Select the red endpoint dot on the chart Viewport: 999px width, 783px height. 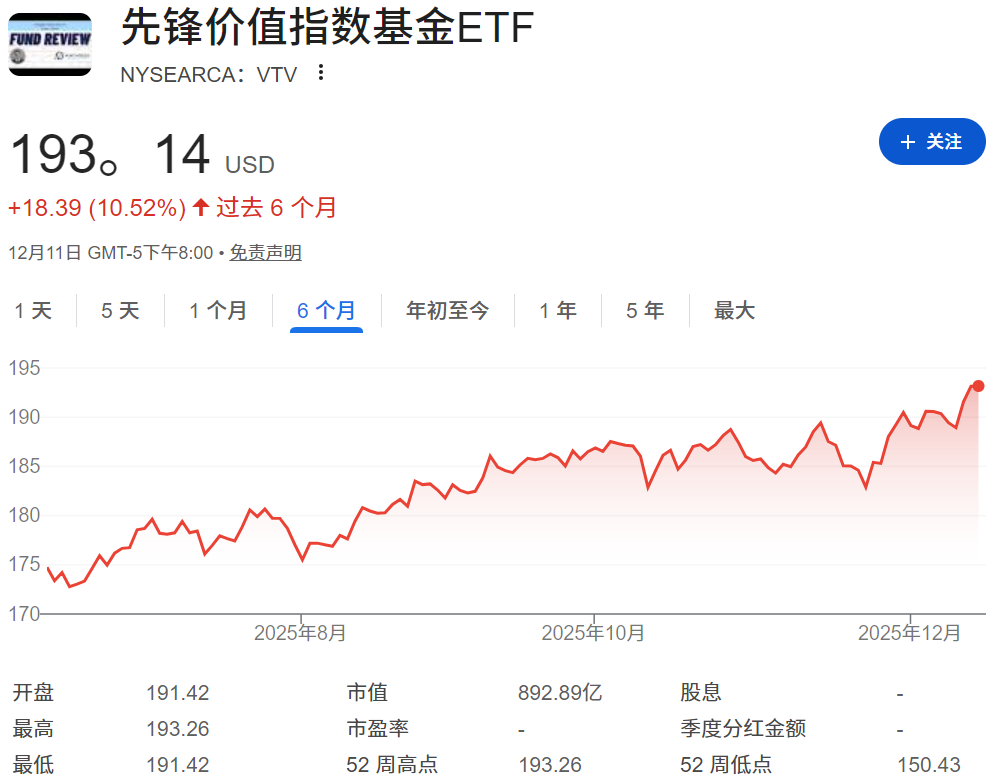point(977,385)
